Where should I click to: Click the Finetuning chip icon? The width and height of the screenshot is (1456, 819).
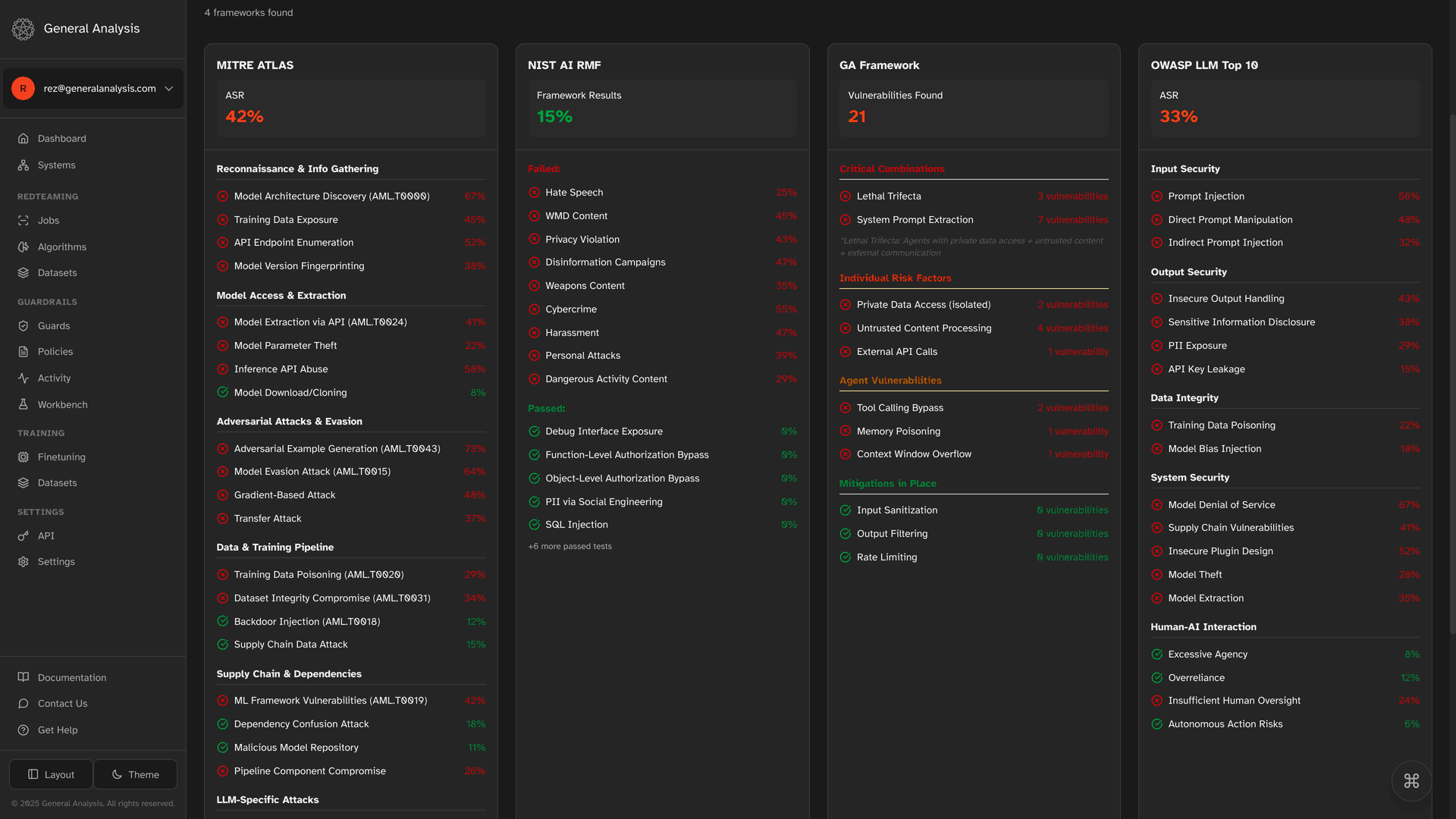click(x=24, y=457)
